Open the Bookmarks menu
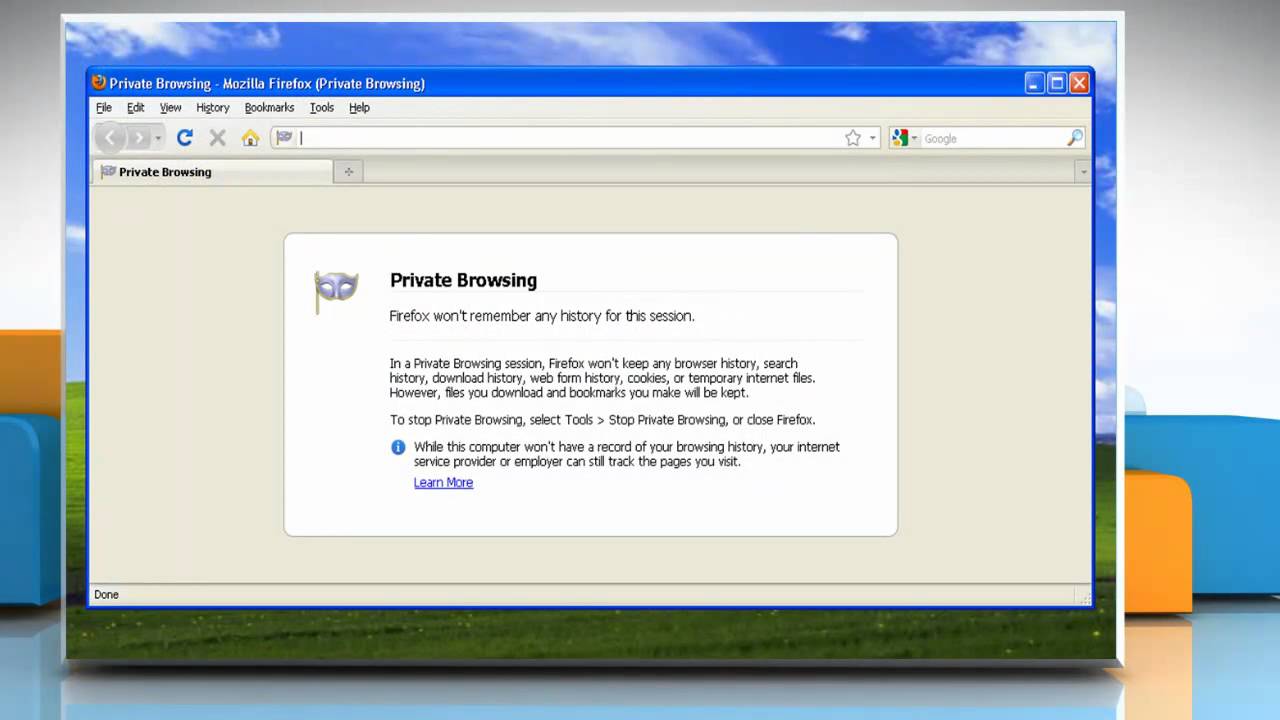 pos(270,107)
